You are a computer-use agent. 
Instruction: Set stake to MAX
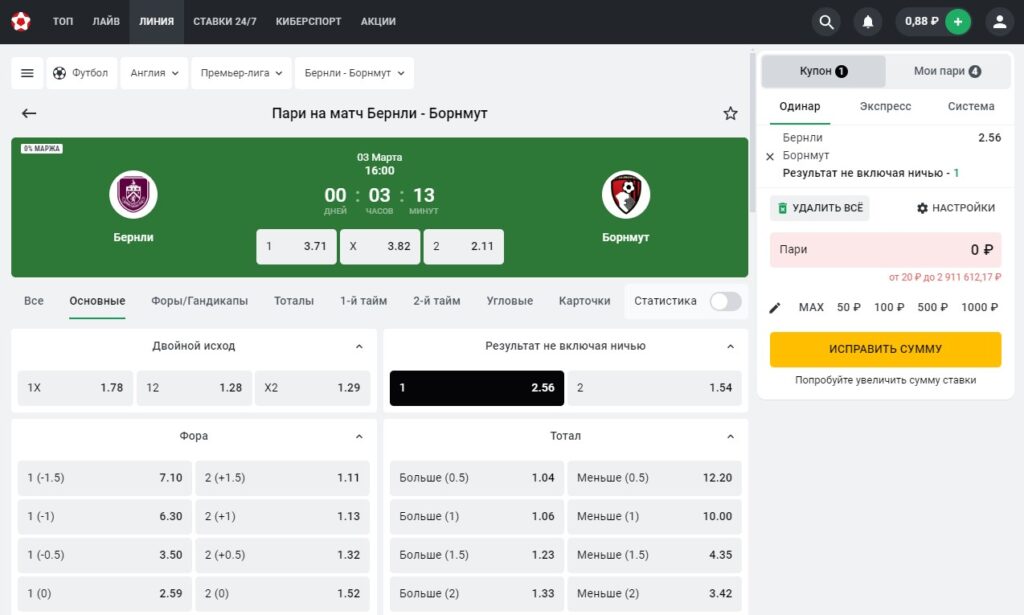[x=811, y=308]
